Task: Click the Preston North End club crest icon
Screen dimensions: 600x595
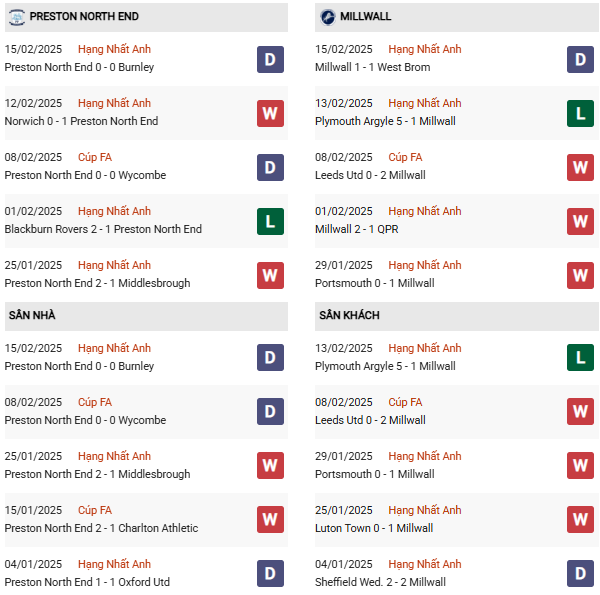Action: (x=17, y=17)
